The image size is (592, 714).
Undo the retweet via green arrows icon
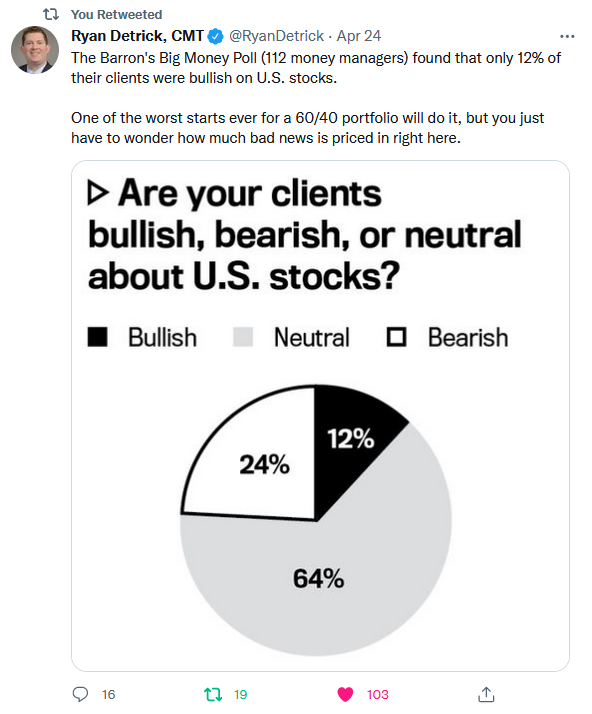[x=213, y=694]
